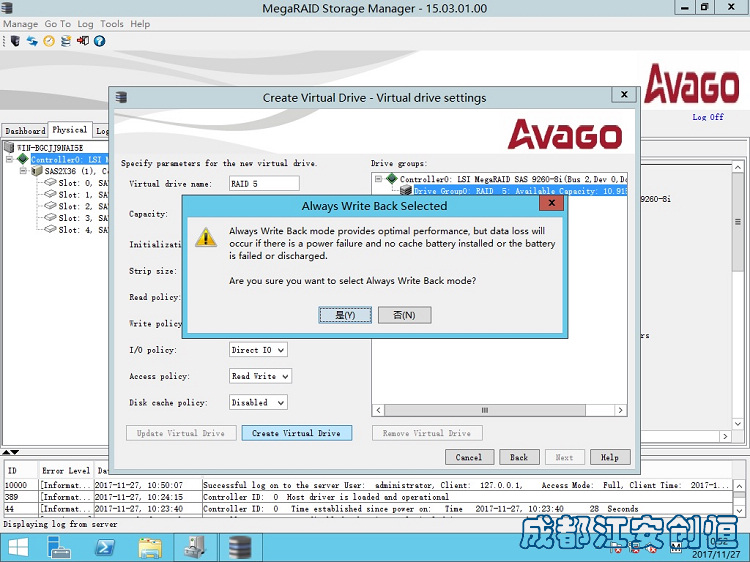The width and height of the screenshot is (750, 562).
Task: Click the Cancel button in the wizard
Action: pos(469,457)
